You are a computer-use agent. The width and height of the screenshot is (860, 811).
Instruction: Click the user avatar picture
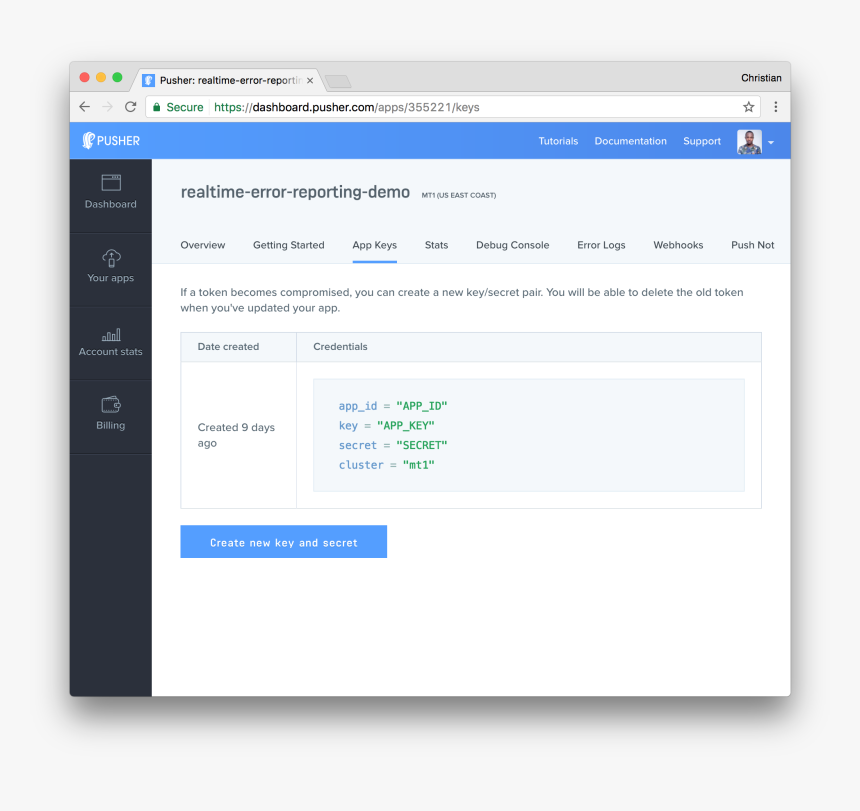tap(749, 141)
